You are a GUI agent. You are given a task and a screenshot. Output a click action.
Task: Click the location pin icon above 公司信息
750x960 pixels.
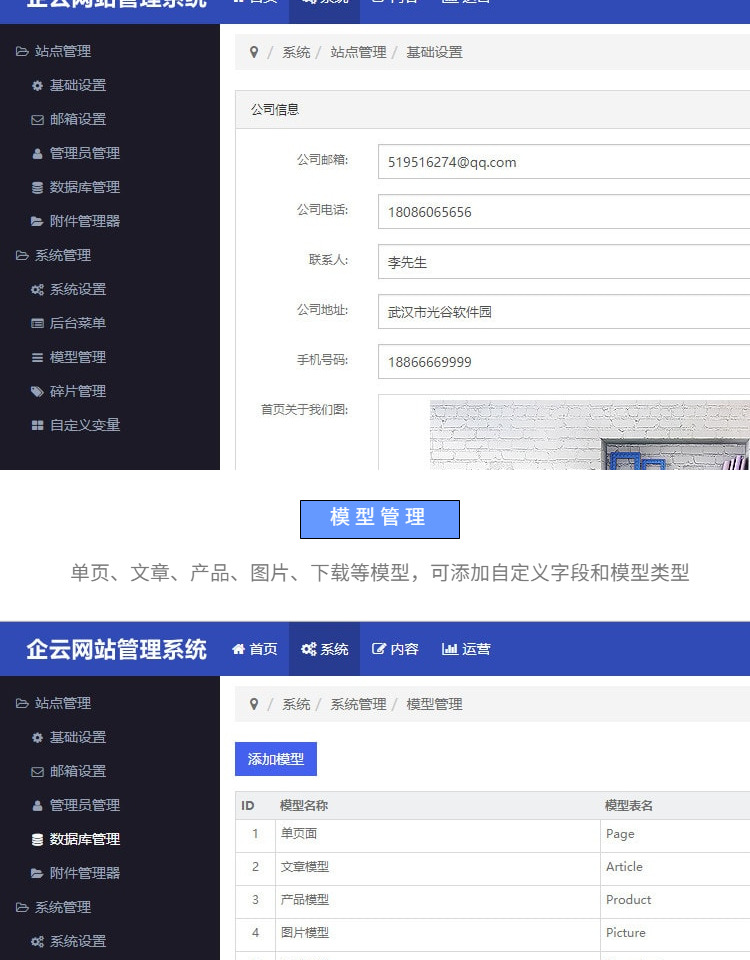(x=254, y=52)
